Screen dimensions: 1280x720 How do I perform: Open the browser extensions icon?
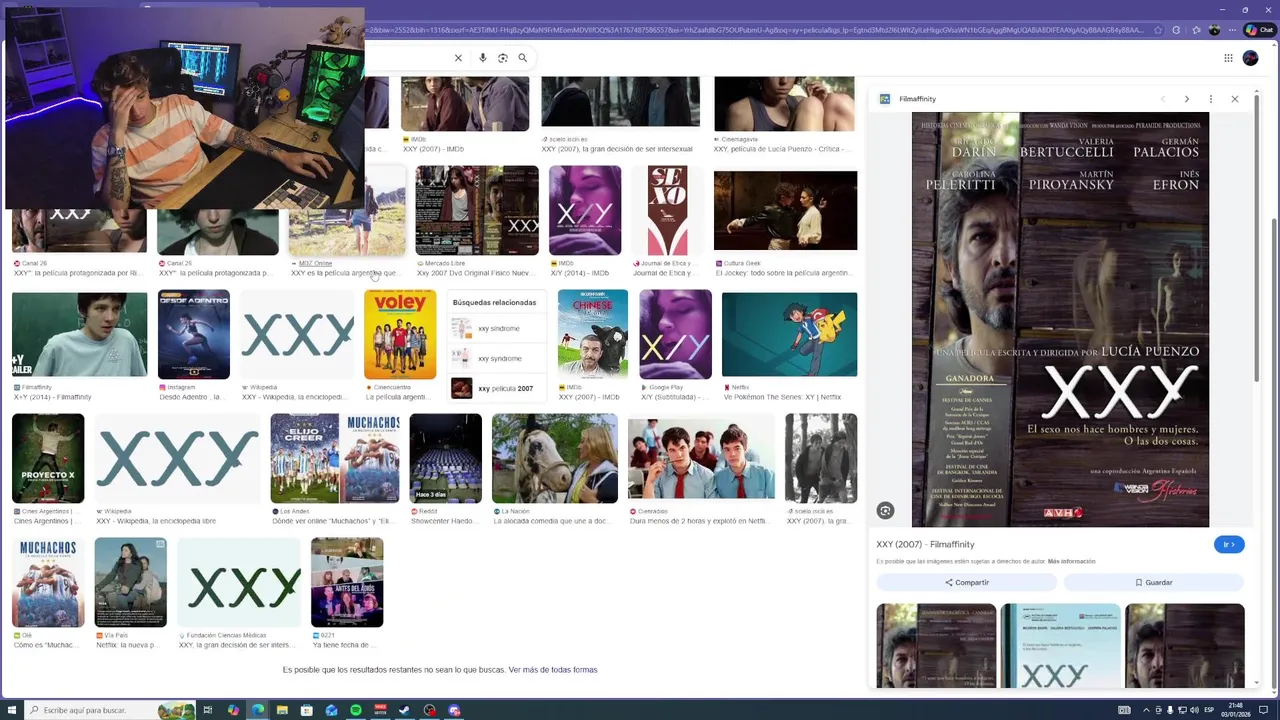[x=1176, y=30]
